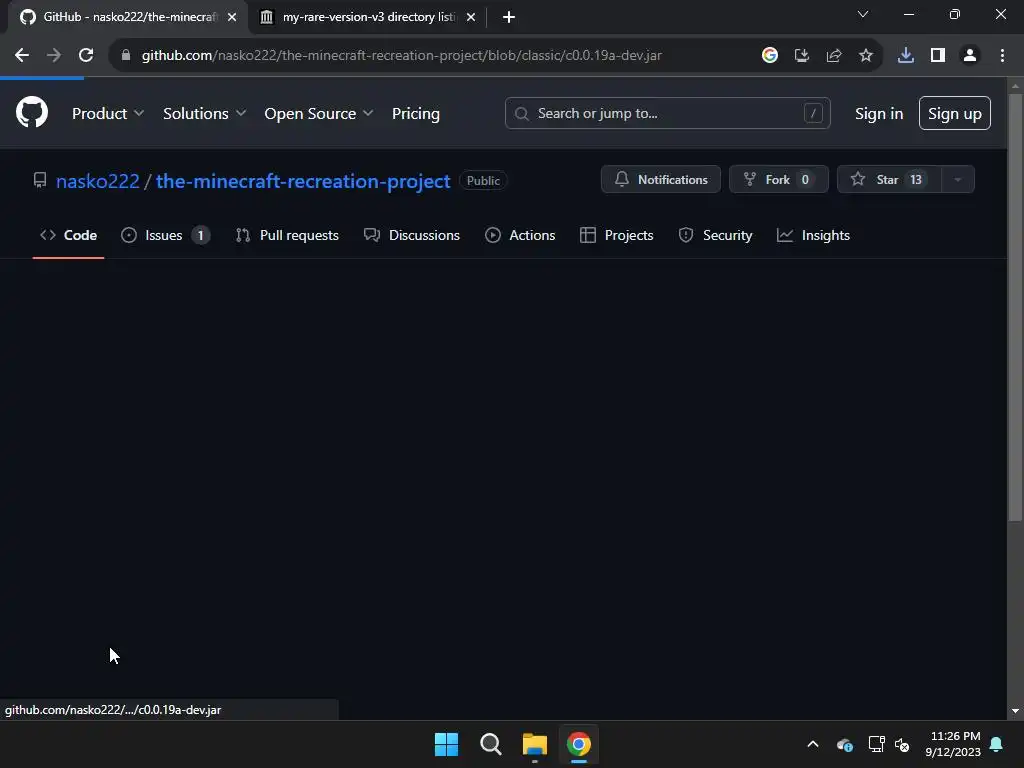
Task: Open Chrome downloads icon
Action: [x=905, y=56]
